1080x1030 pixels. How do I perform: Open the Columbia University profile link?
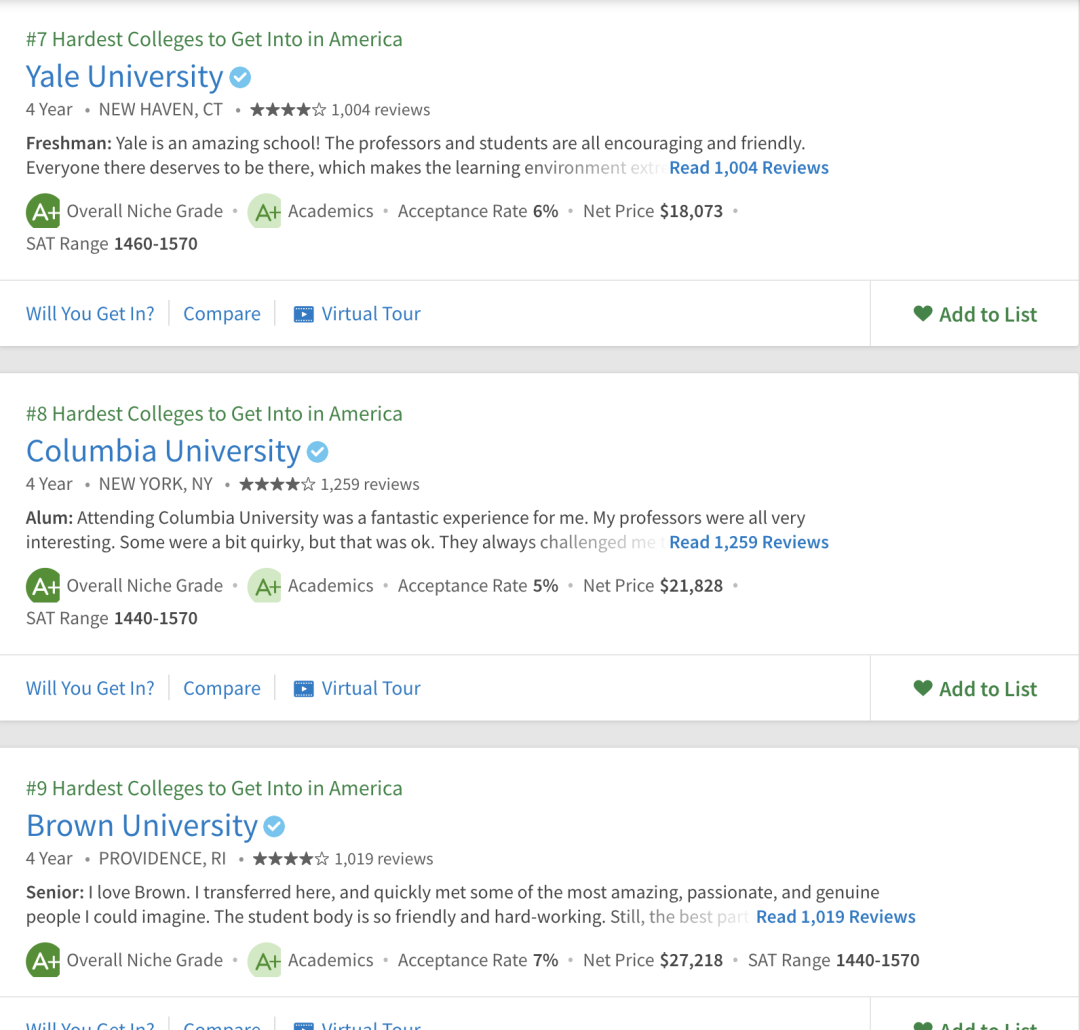(163, 452)
